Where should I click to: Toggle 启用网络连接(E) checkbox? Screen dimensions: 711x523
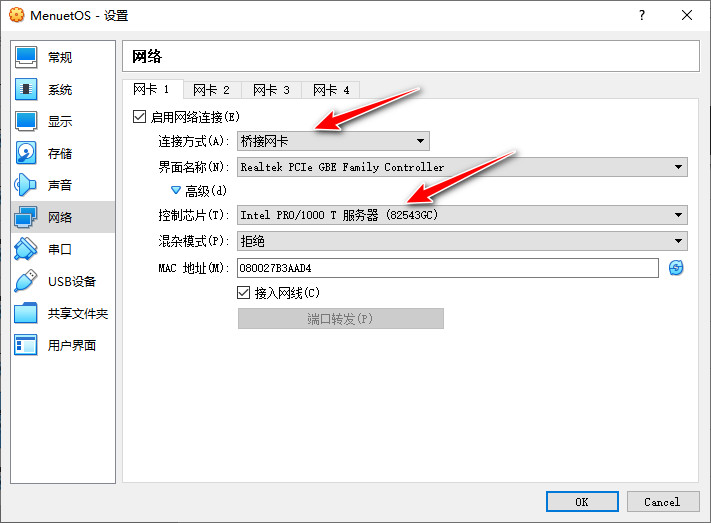click(x=140, y=117)
